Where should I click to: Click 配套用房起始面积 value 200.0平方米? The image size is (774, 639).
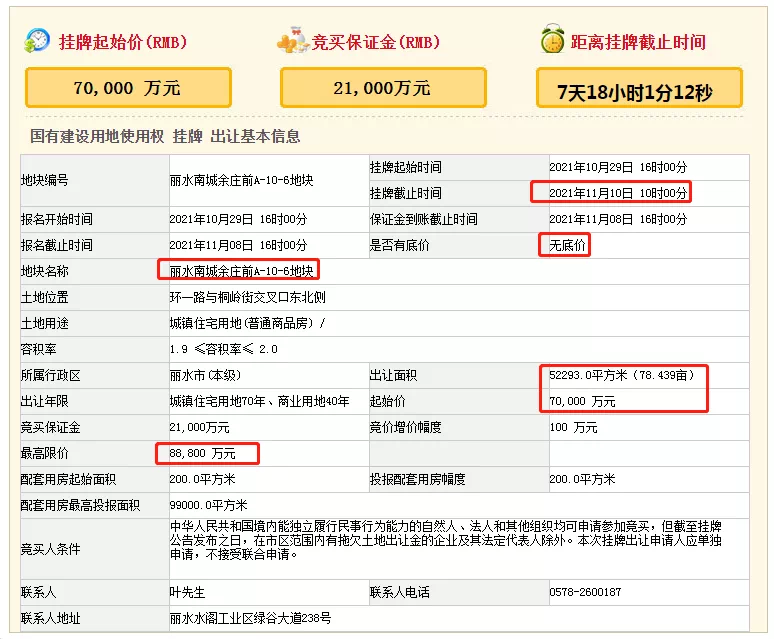[202, 479]
